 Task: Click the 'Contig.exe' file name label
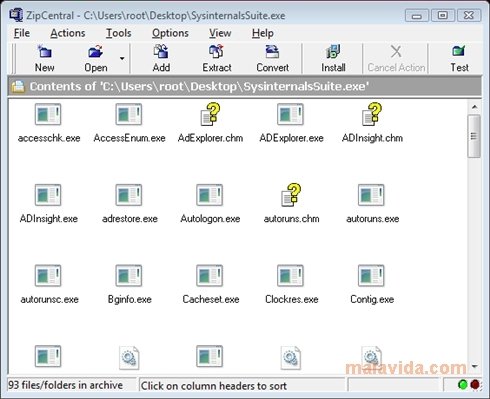point(372,299)
